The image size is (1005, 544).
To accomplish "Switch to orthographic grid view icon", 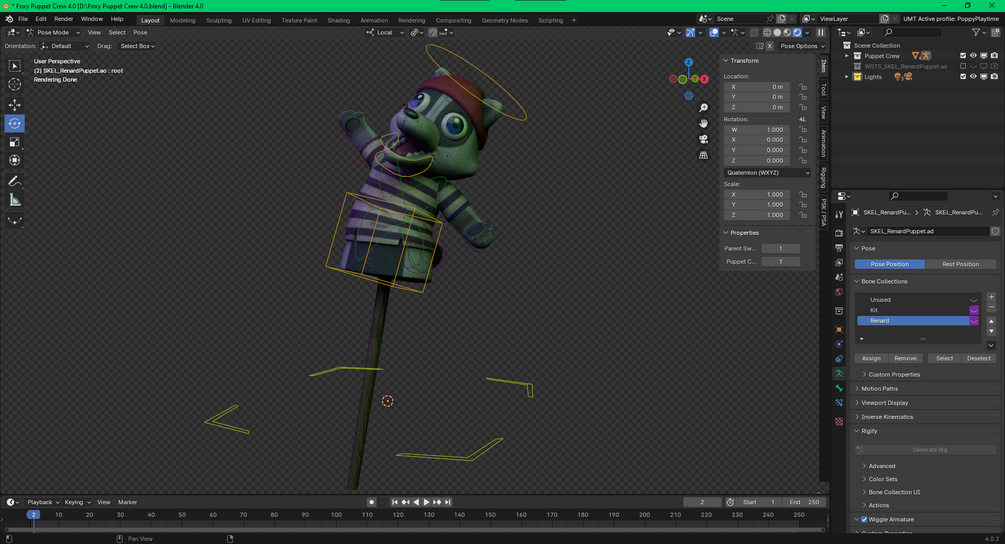I will (703, 155).
